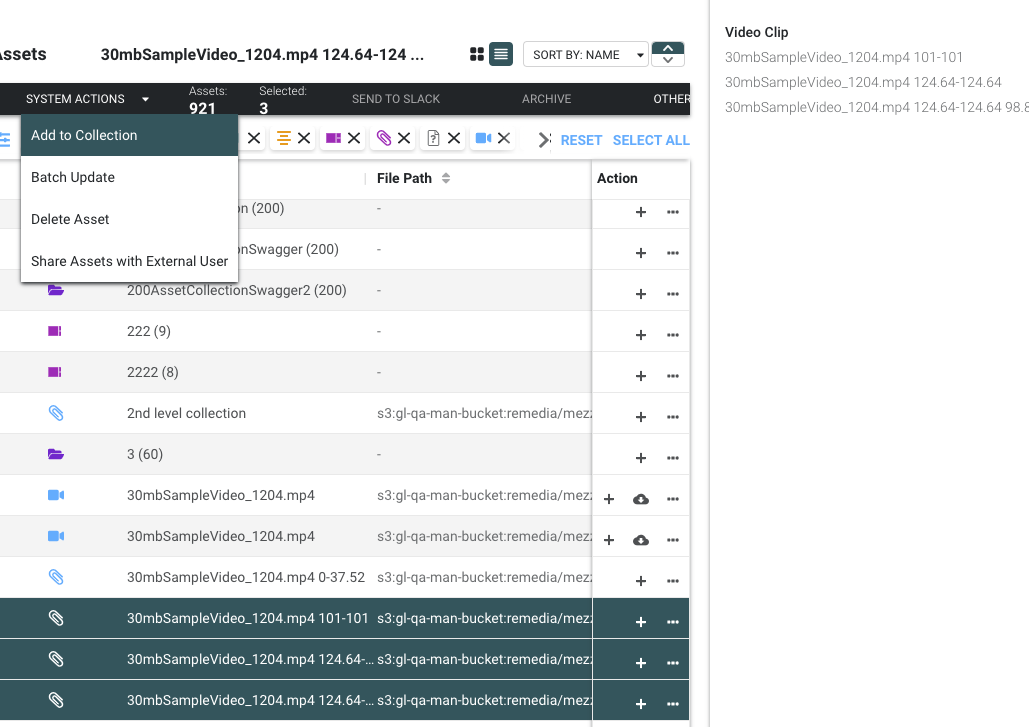
Task: Choose Add to Collection from menu
Action: [x=84, y=135]
